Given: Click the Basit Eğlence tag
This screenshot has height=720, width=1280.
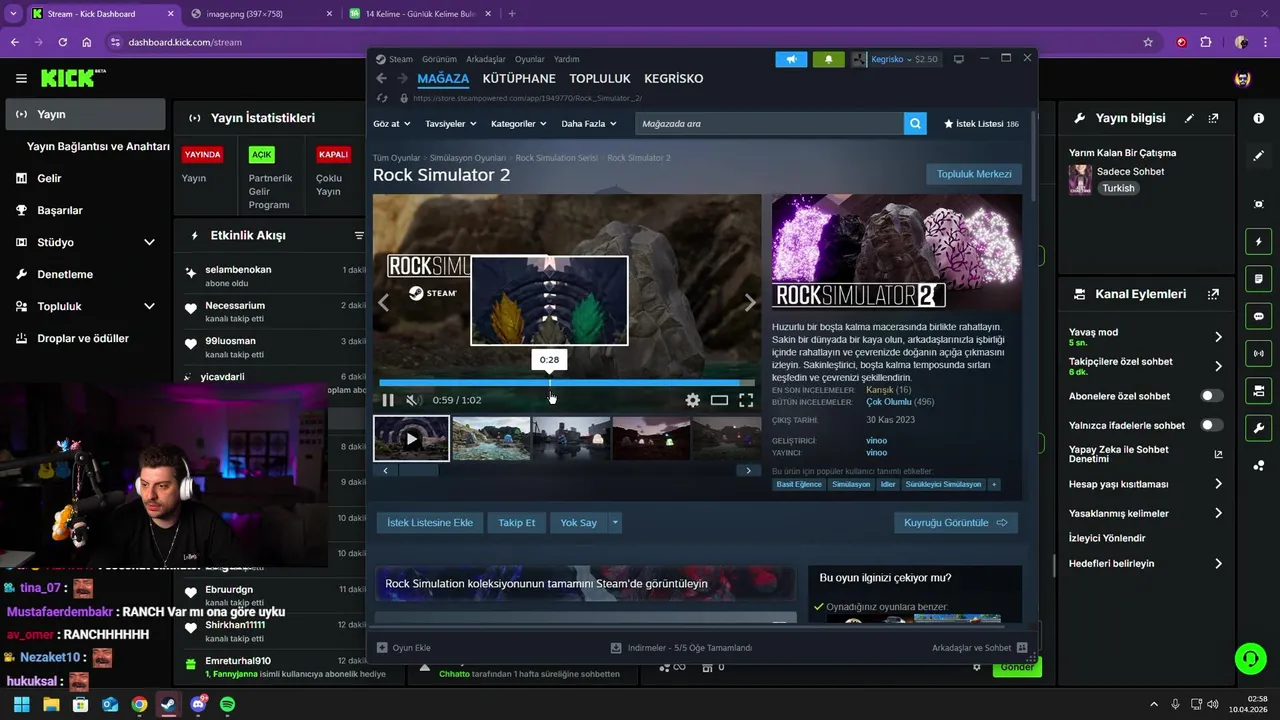Looking at the screenshot, I should tap(799, 484).
